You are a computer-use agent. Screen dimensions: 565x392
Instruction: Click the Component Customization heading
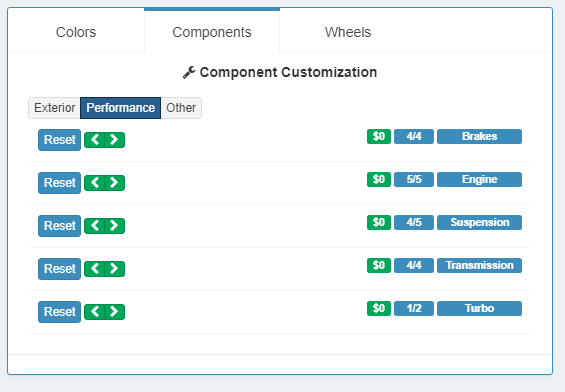point(288,72)
